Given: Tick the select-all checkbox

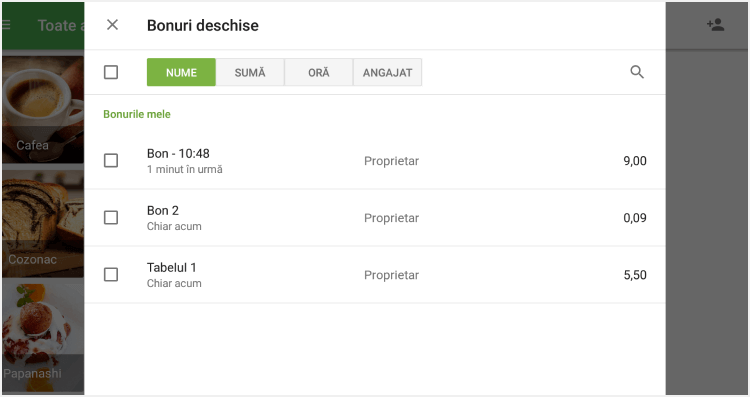Looking at the screenshot, I should [111, 72].
